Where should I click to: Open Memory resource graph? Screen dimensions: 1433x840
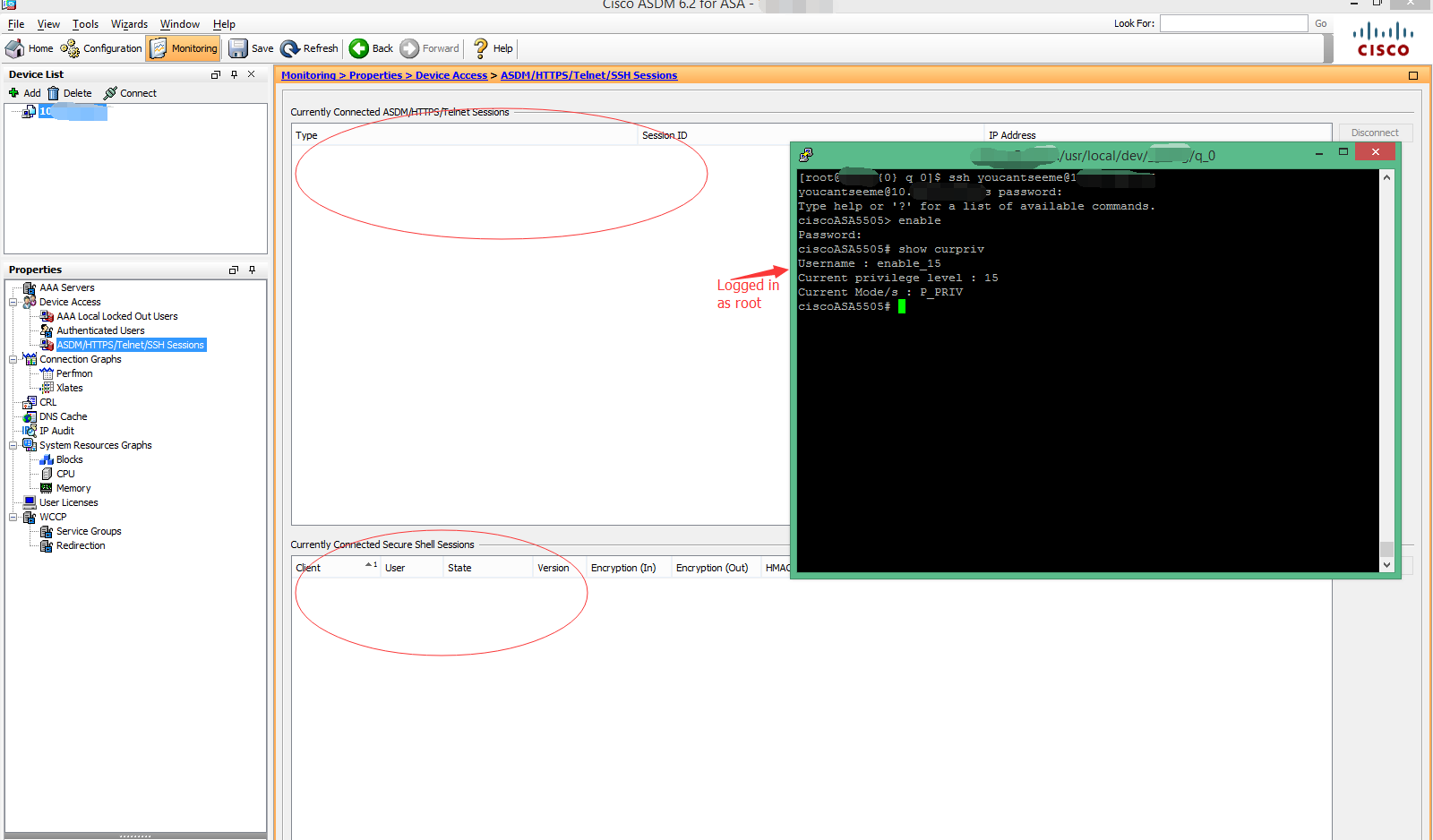tap(73, 488)
